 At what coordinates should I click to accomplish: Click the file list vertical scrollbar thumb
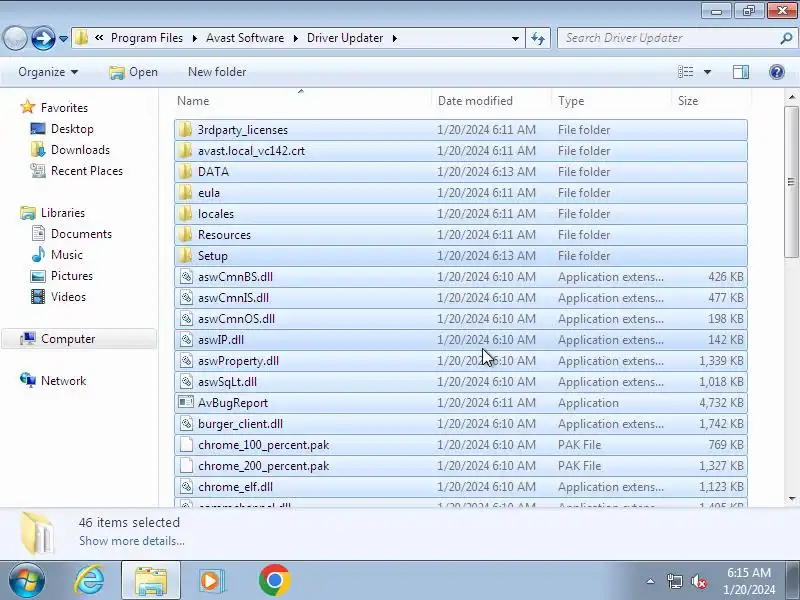click(x=791, y=182)
